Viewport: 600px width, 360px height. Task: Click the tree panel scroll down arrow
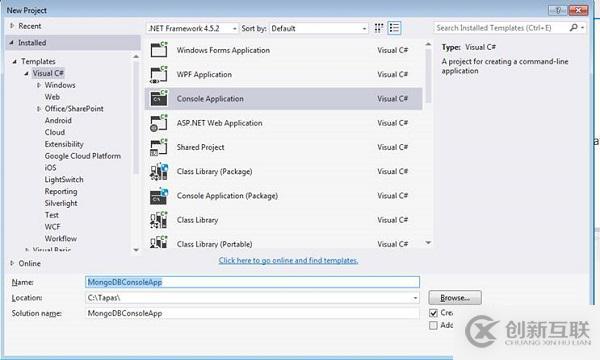[136, 250]
